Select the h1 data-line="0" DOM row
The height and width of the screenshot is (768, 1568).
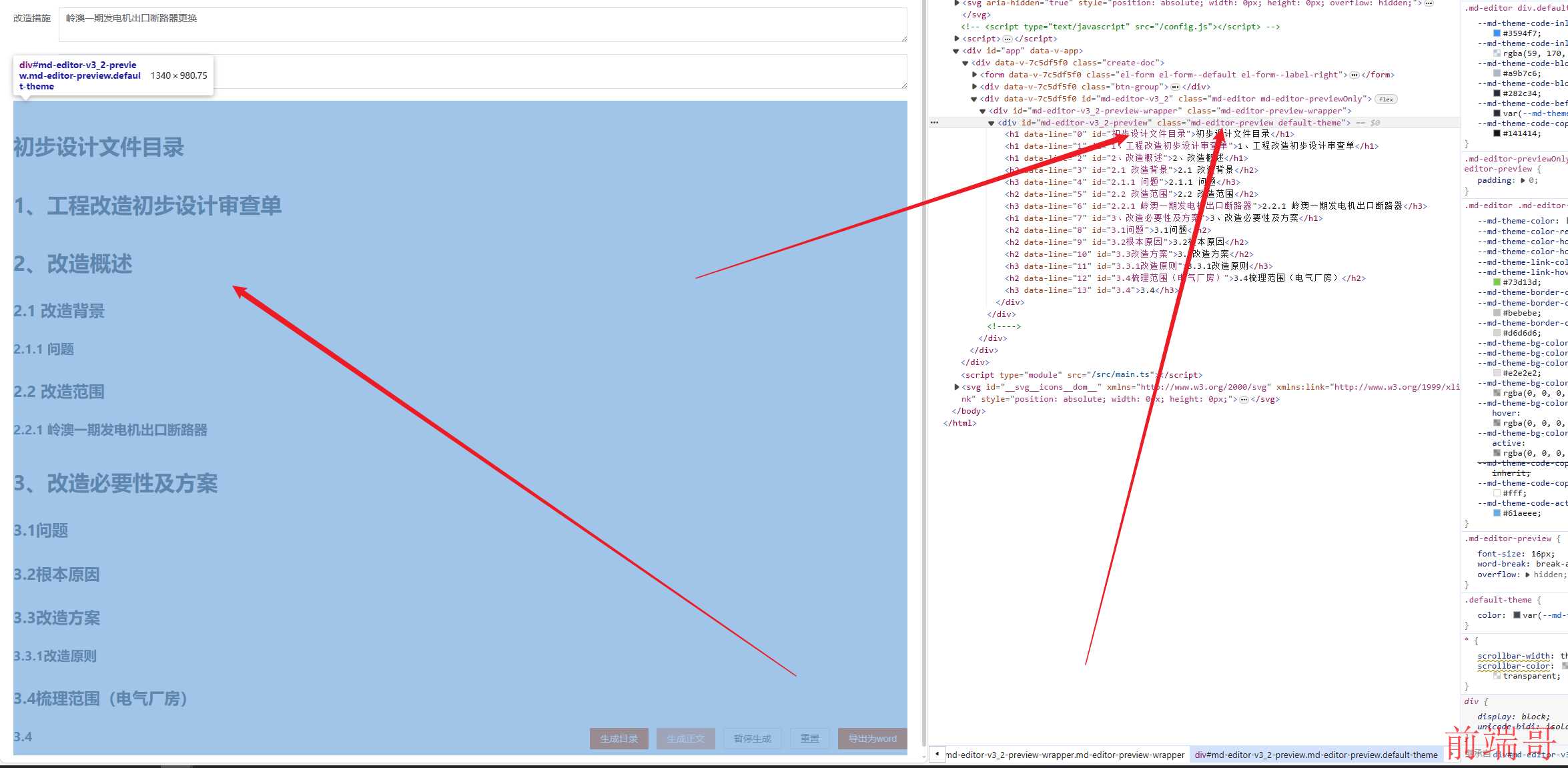[1150, 134]
